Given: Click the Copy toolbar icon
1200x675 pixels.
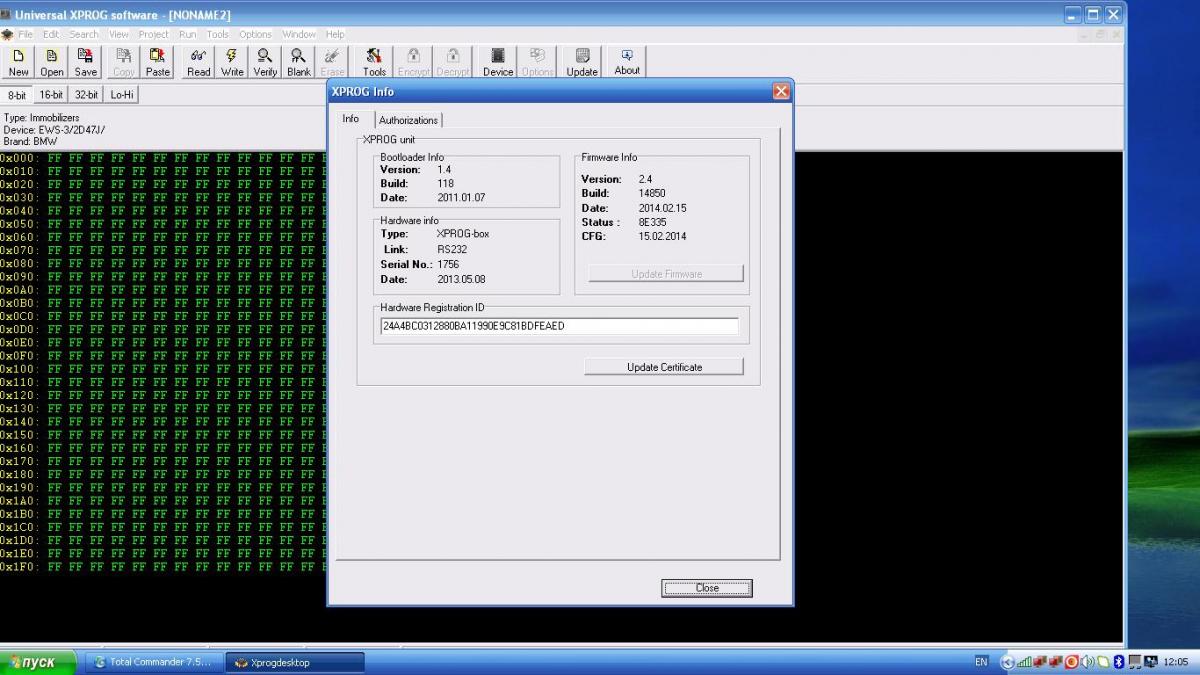Looking at the screenshot, I should tap(124, 62).
